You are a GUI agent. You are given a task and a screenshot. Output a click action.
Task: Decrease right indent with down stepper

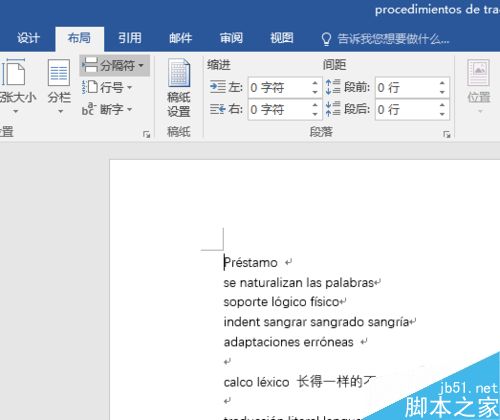[315, 114]
